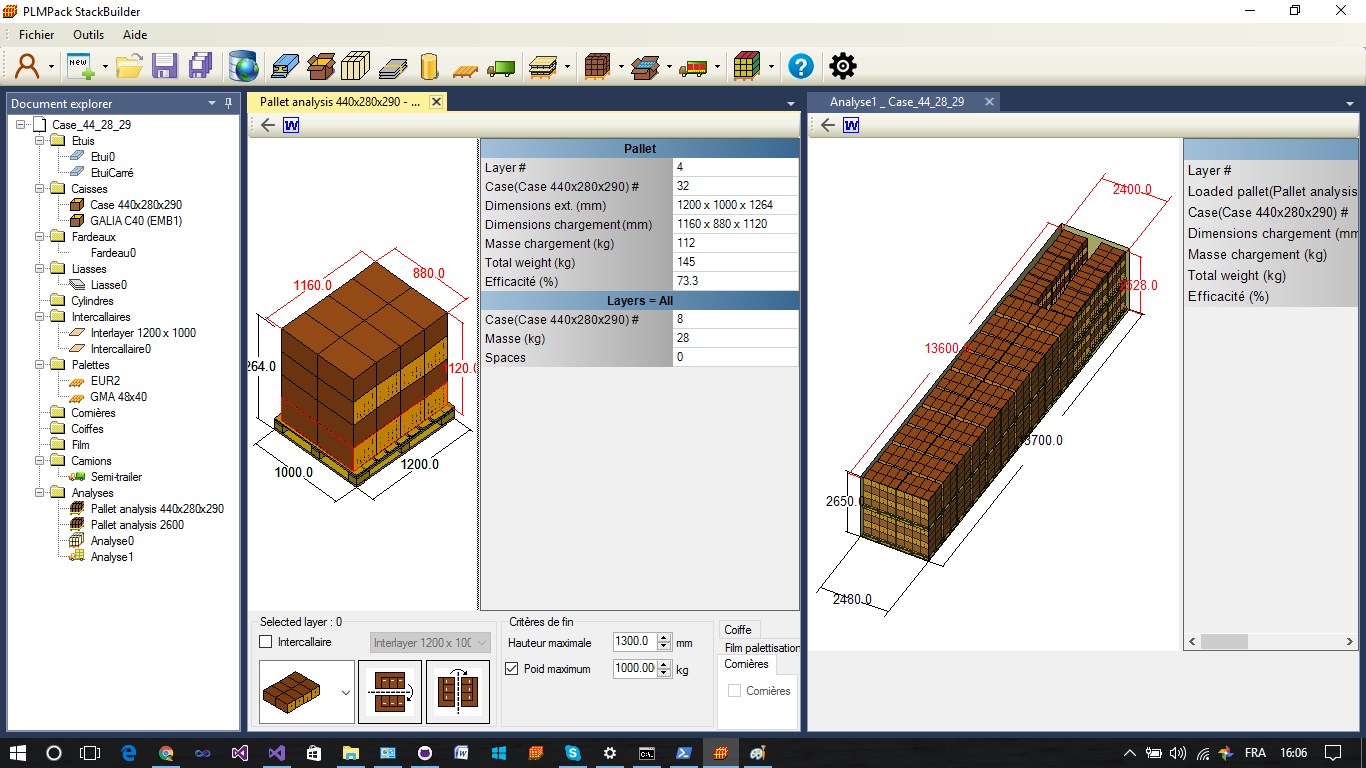Open the dropdown arrow of the optimisation cube icon

click(x=771, y=68)
